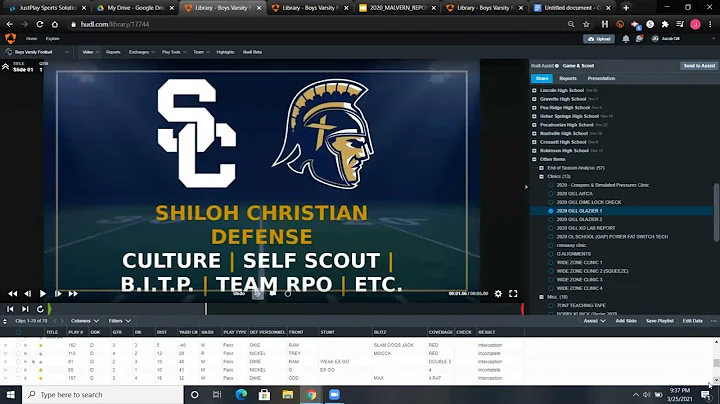Bookmark this page with the star icon
The height and width of the screenshot is (404, 720).
586,24
